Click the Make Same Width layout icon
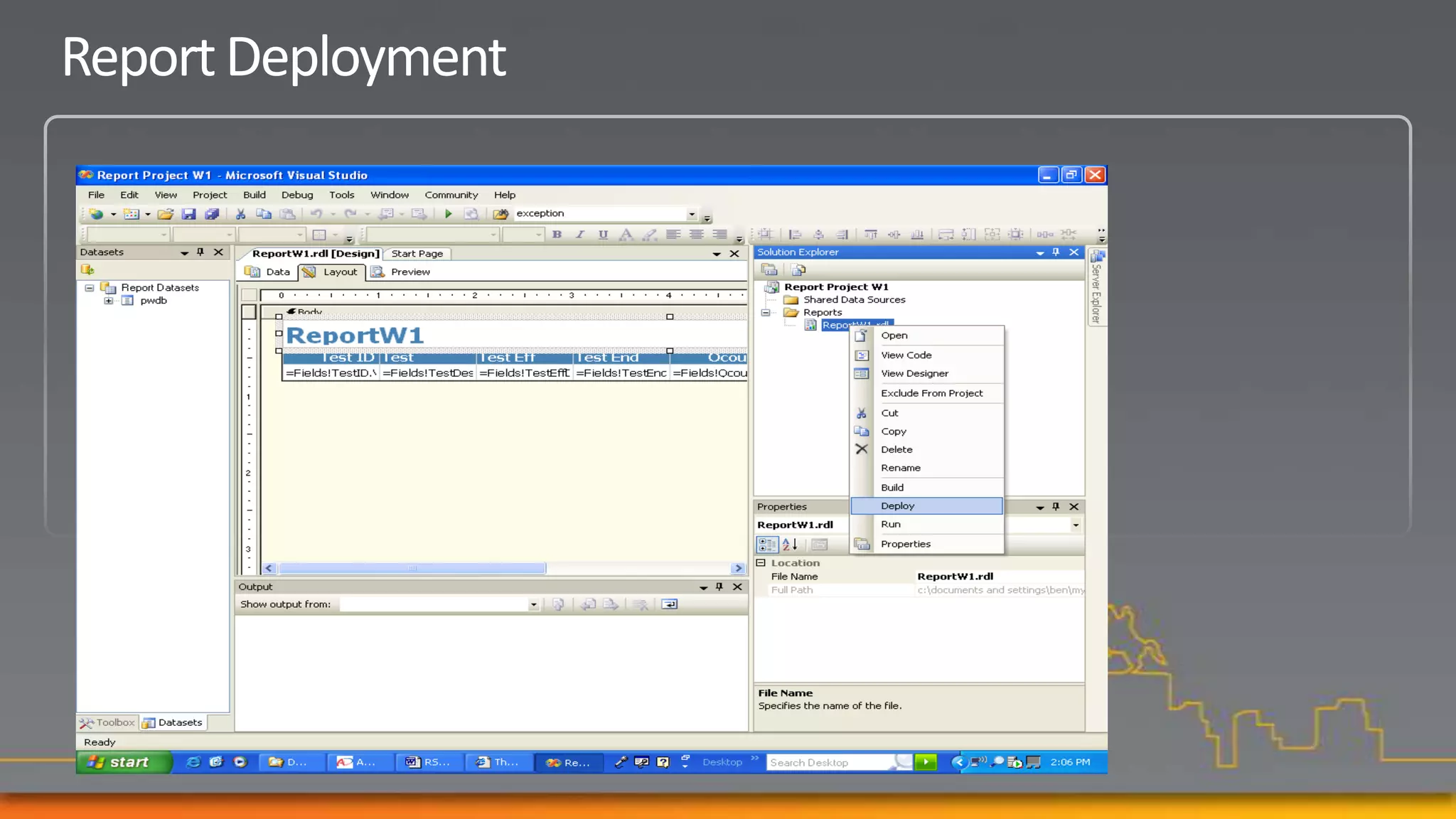This screenshot has height=819, width=1456. [x=946, y=235]
